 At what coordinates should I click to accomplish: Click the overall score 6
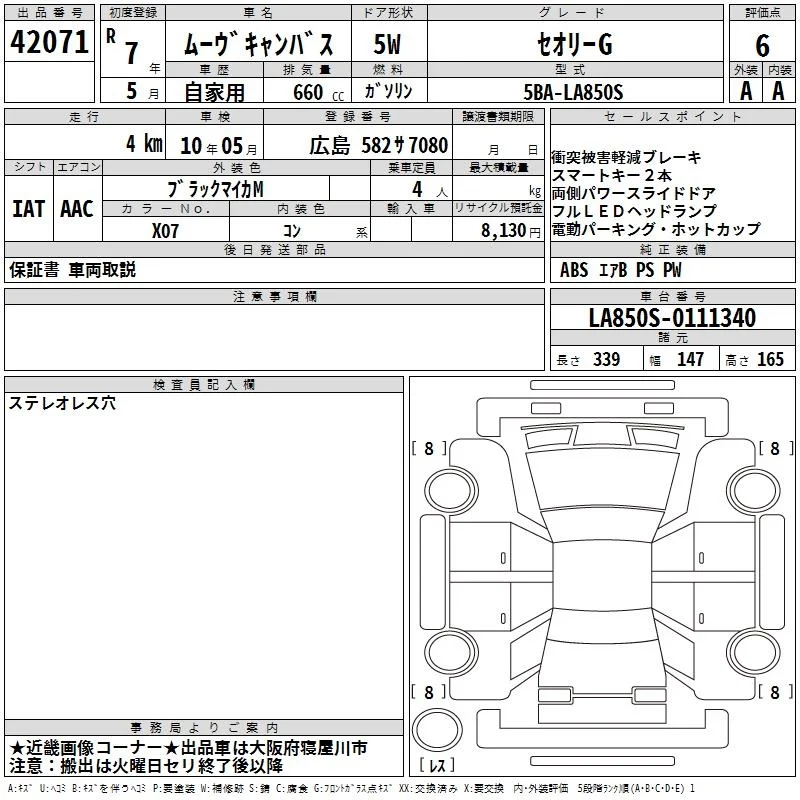(x=762, y=45)
